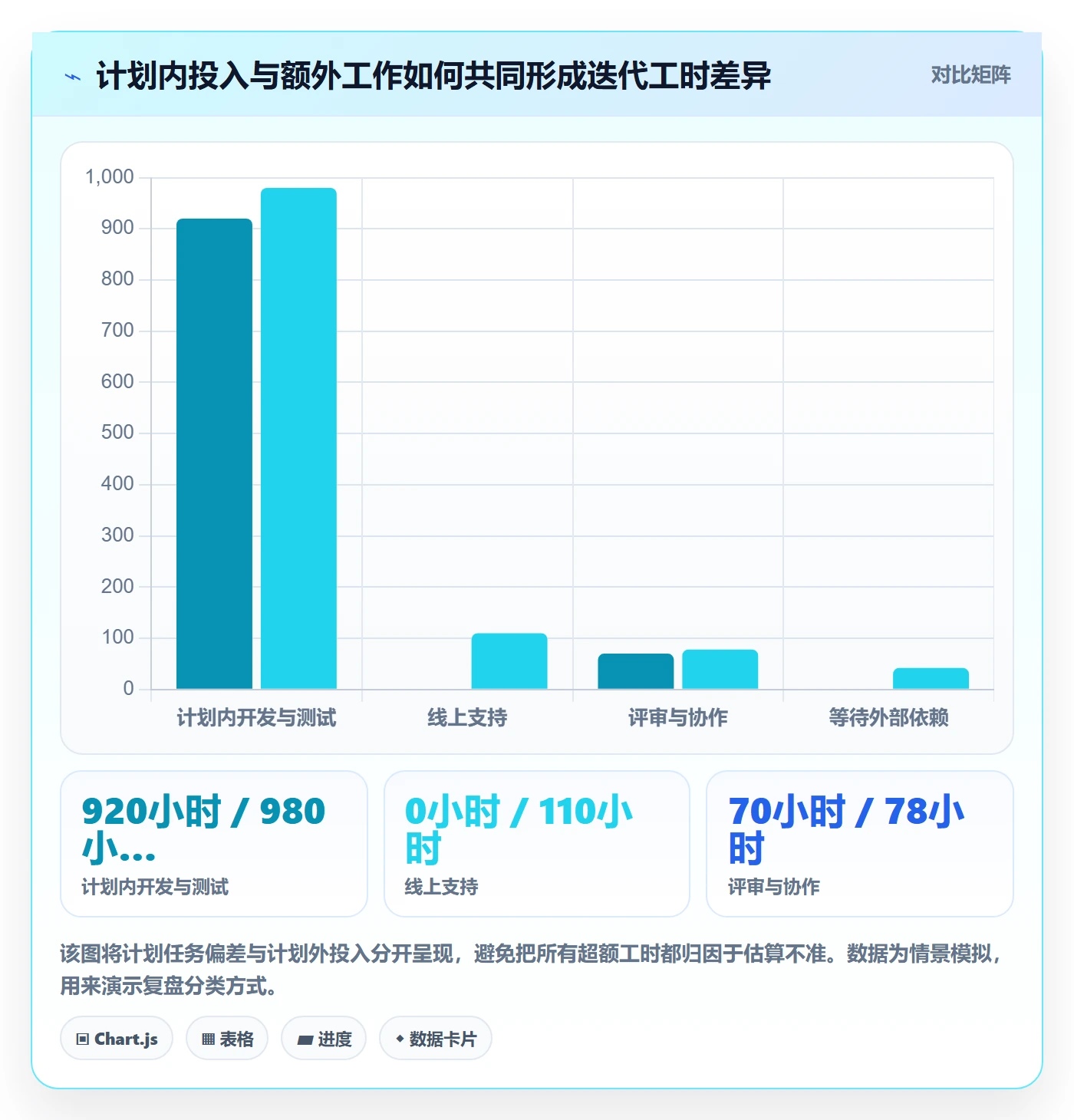
Task: Click the tall light cyan 计划内开发与测试 bar
Action: [x=298, y=438]
